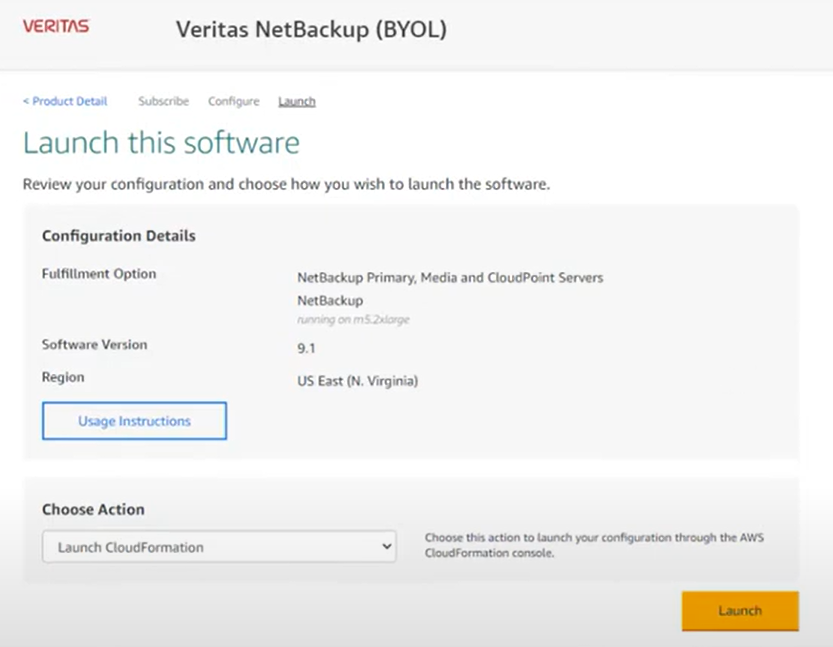The image size is (833, 647).
Task: Open the Choose Action dropdown
Action: click(219, 547)
